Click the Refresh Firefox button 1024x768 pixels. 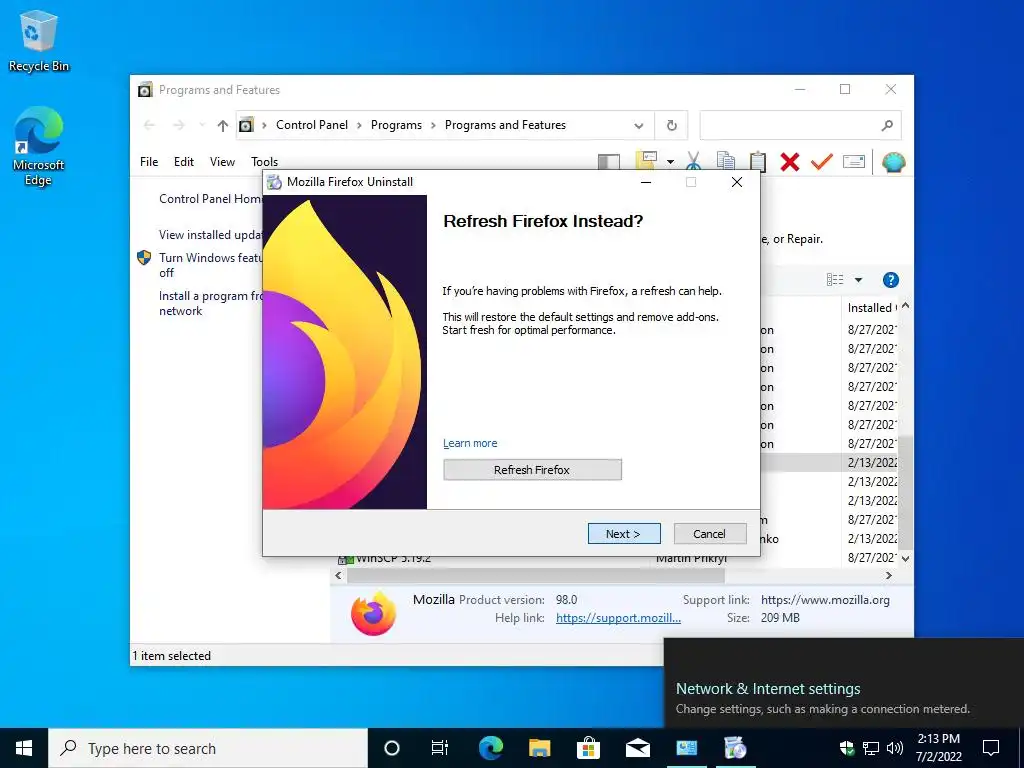click(x=532, y=470)
